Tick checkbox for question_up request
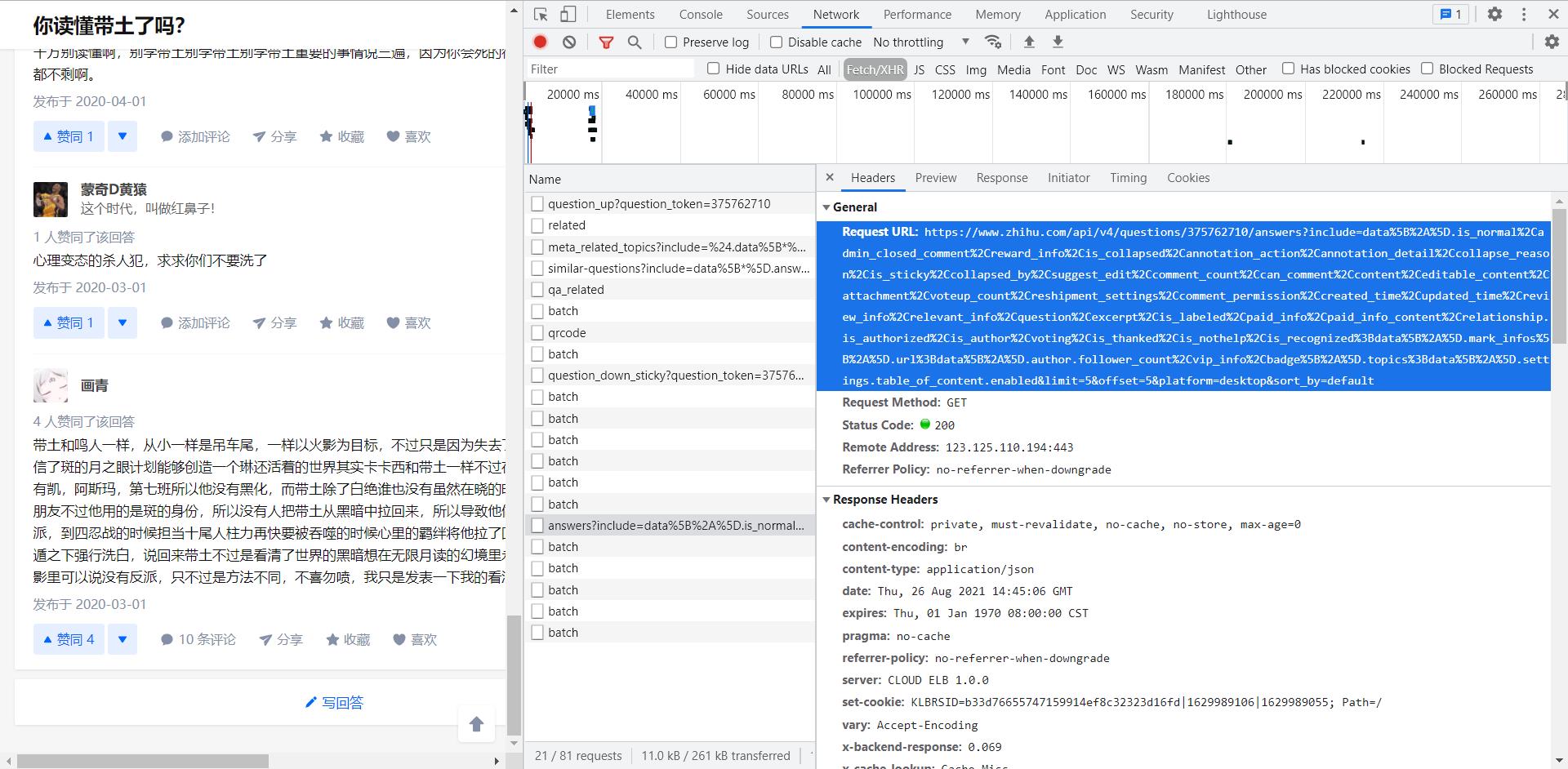 (x=537, y=204)
